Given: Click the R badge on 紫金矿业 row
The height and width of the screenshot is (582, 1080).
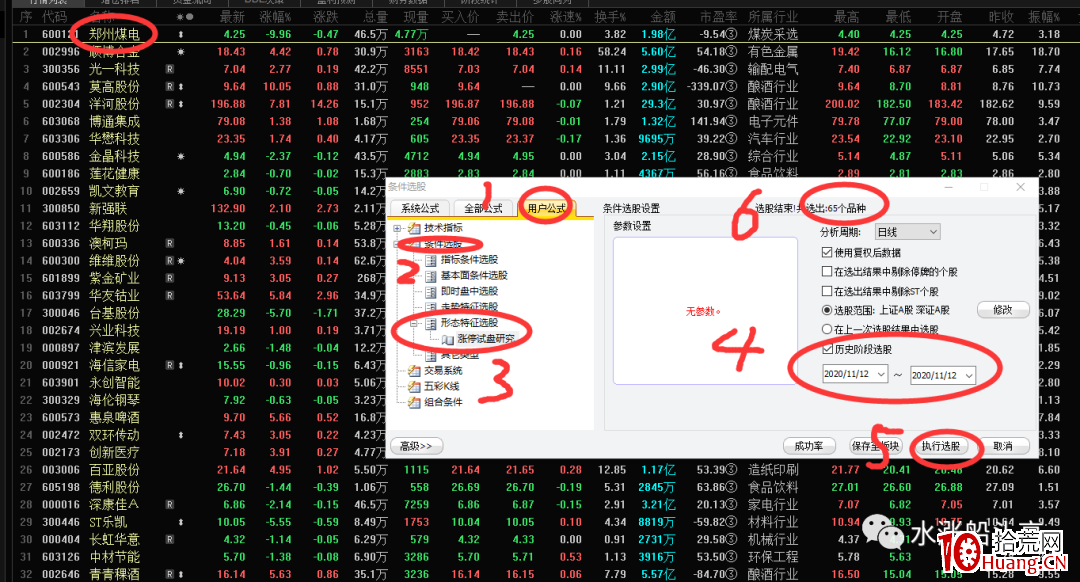Looking at the screenshot, I should [x=169, y=278].
